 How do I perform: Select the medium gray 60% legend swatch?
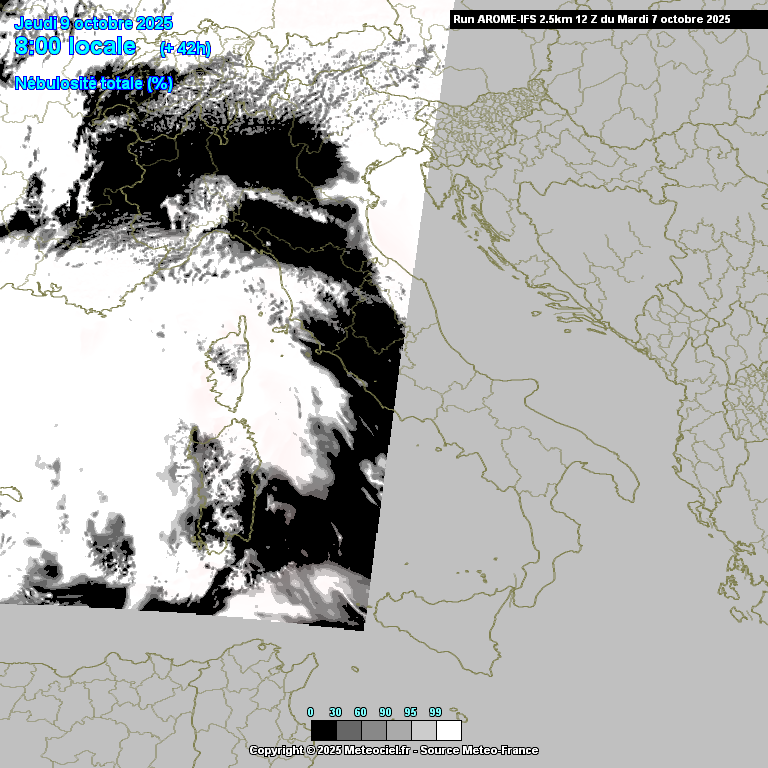pos(373,730)
